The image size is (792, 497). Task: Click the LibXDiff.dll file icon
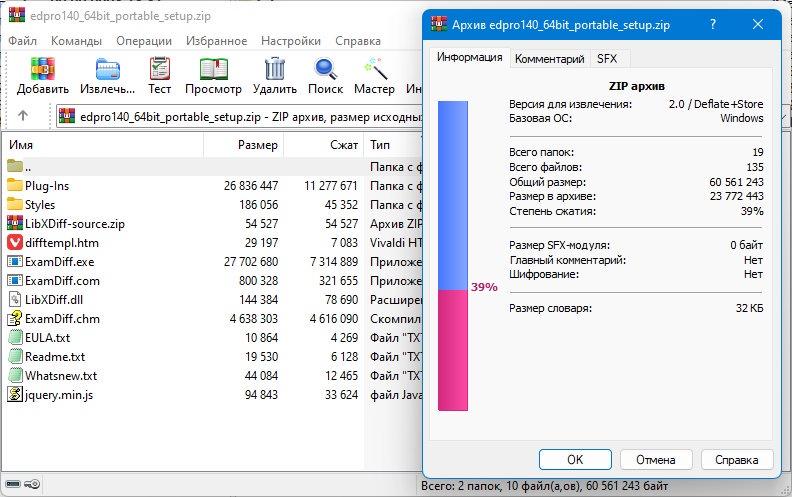coord(15,300)
